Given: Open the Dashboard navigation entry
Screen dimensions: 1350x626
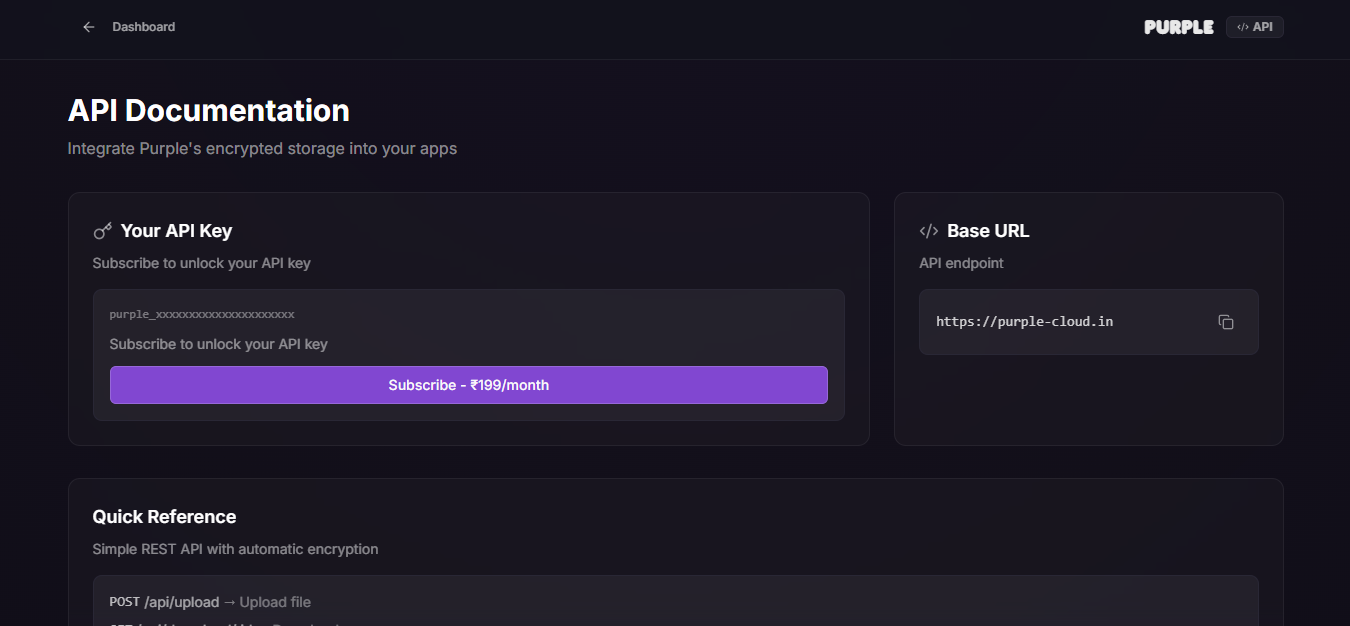Looking at the screenshot, I should (143, 26).
